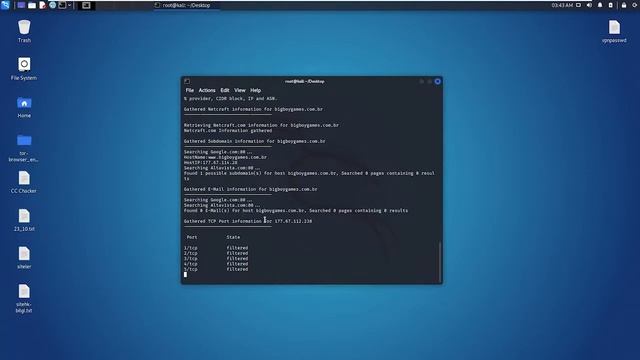Click 'Gathered E-Mail information' heading line

pyautogui.click(x=250, y=189)
